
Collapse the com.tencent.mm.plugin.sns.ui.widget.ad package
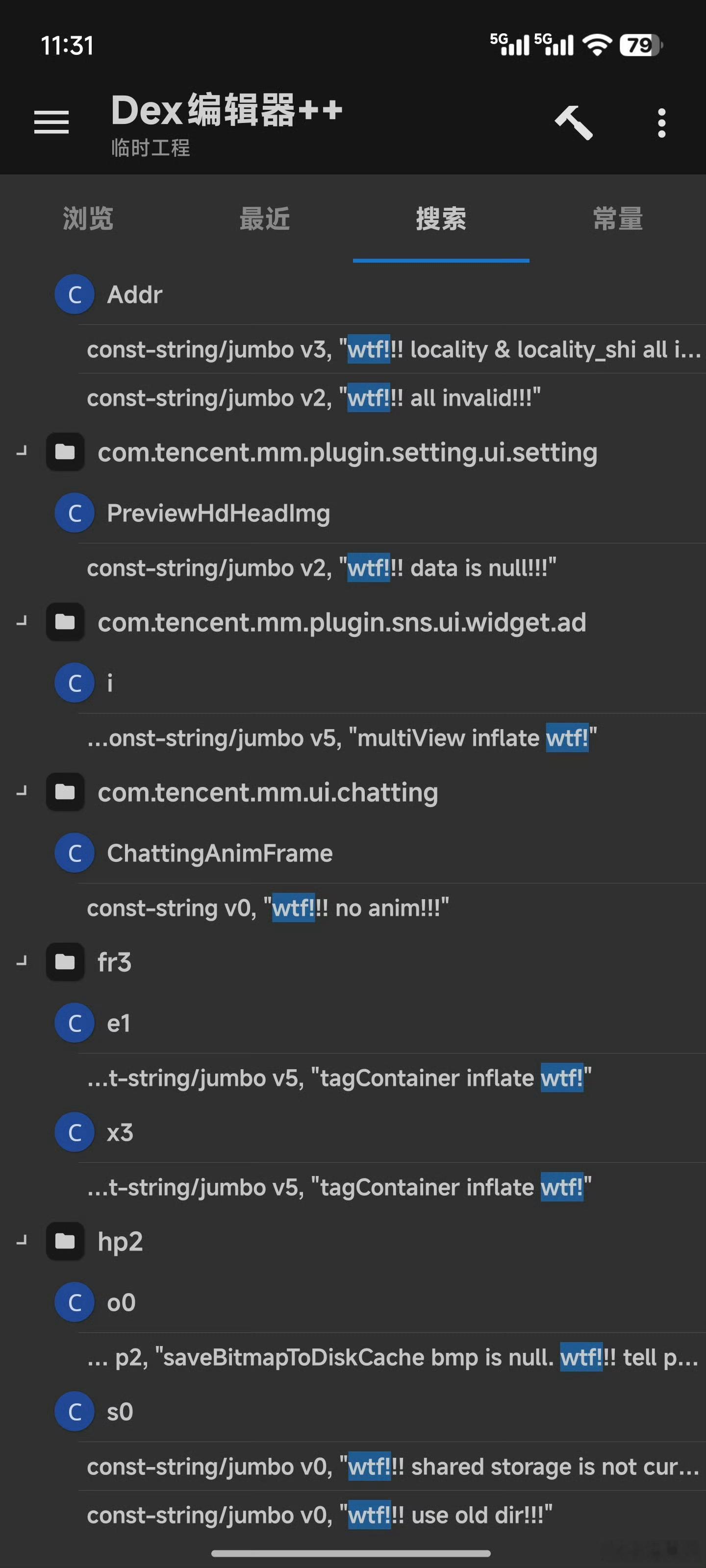pos(22,621)
